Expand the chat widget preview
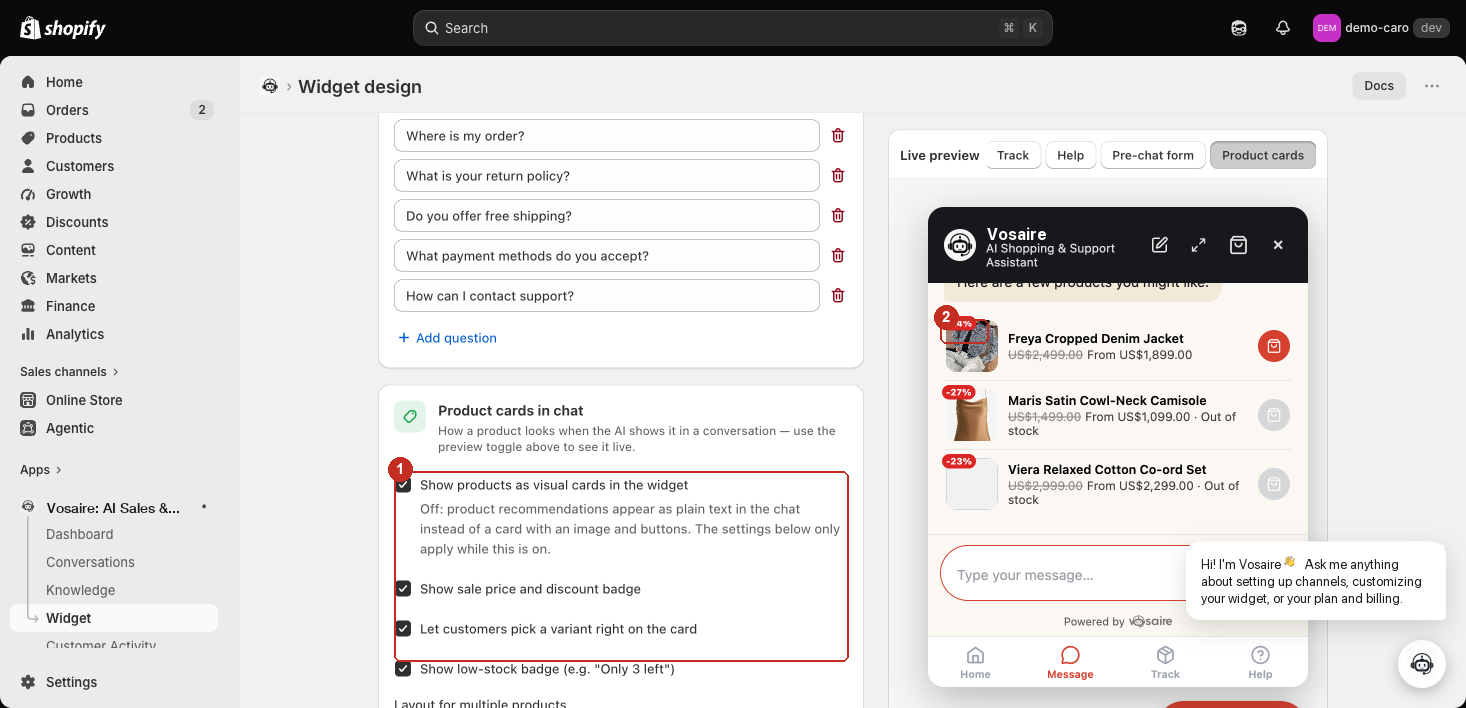1466x708 pixels. tap(1199, 245)
